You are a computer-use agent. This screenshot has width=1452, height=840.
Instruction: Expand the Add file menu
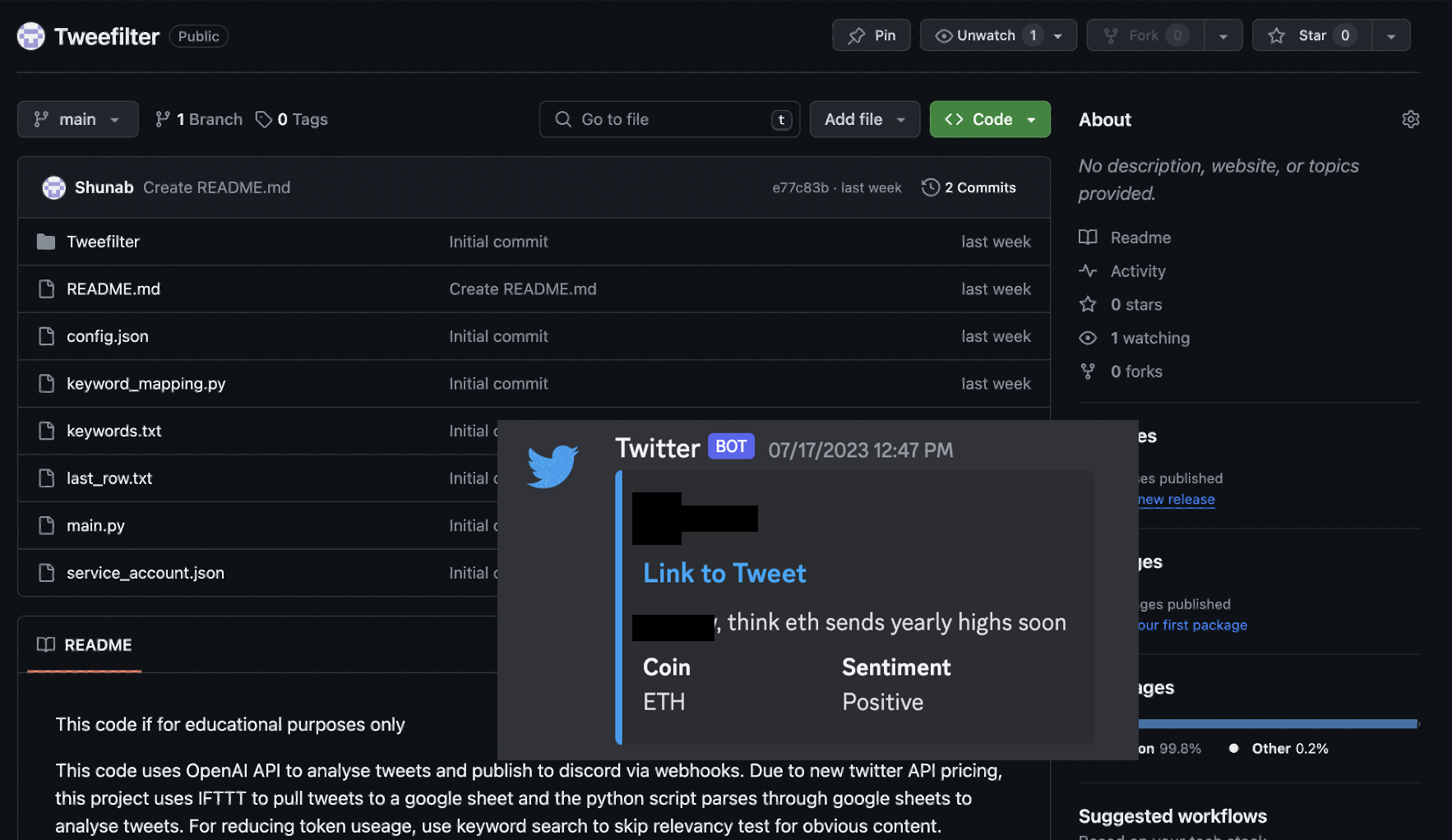(864, 119)
